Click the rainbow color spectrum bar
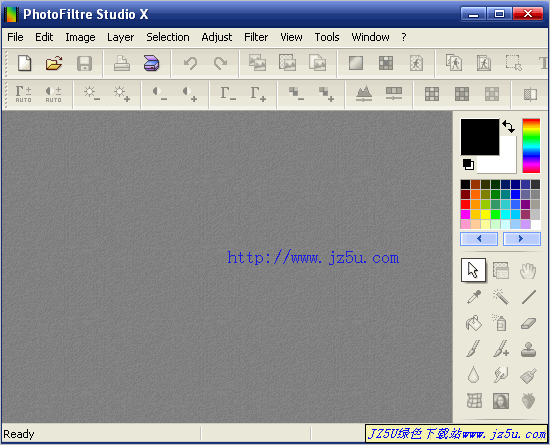 tap(531, 146)
